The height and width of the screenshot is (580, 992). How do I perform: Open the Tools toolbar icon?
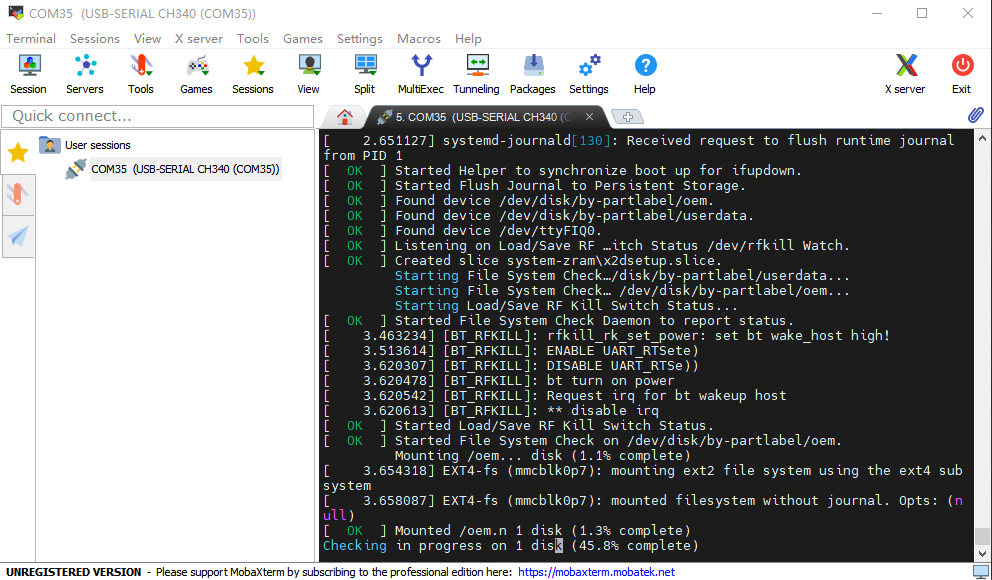click(x=140, y=74)
